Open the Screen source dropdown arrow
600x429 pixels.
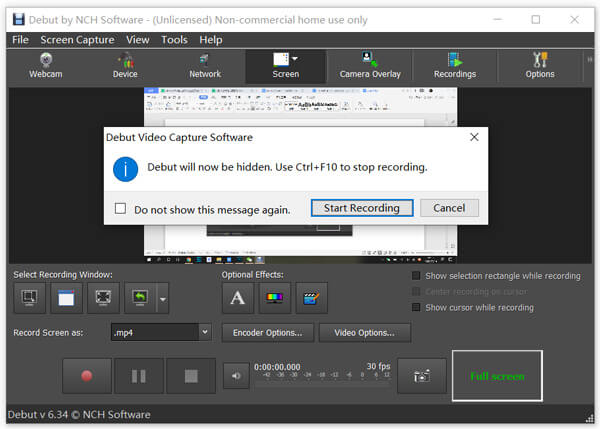pyautogui.click(x=295, y=59)
